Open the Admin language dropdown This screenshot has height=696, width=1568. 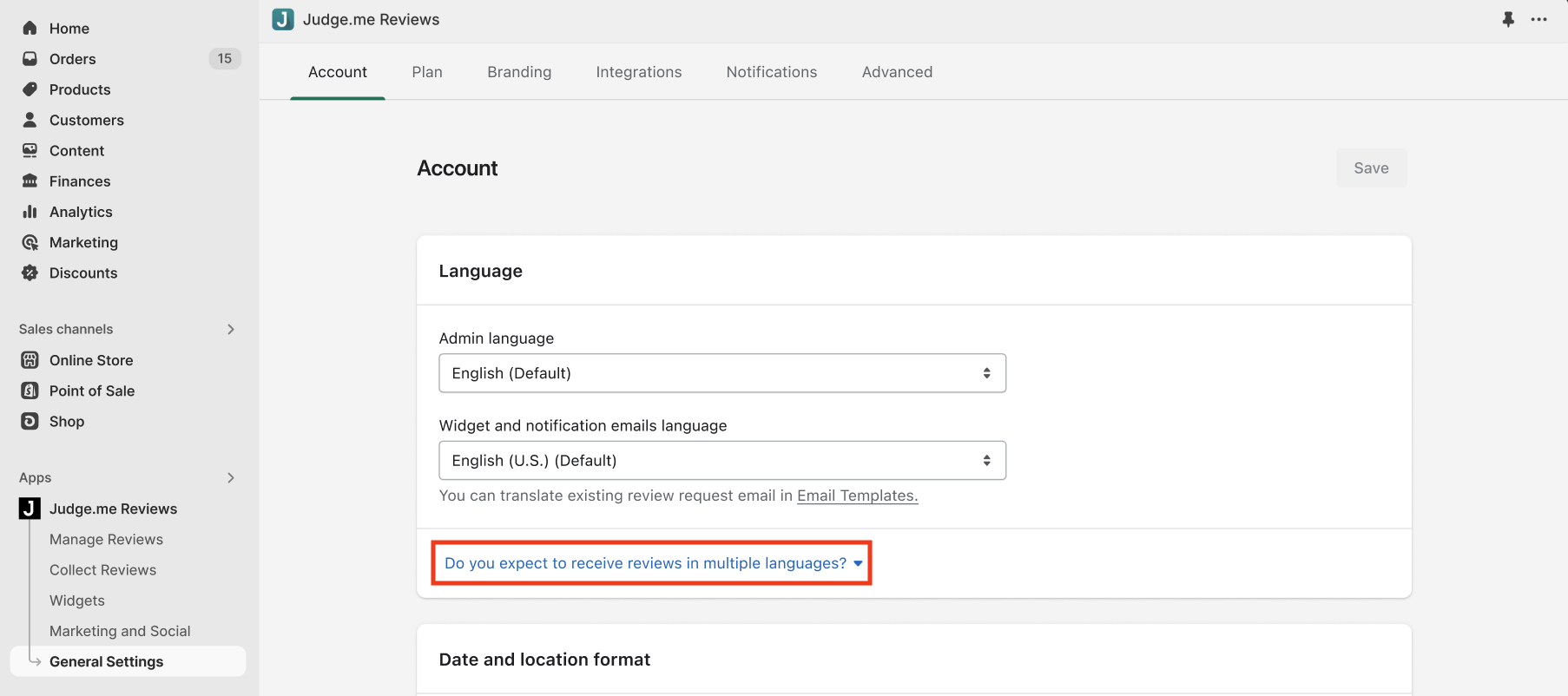click(721, 373)
